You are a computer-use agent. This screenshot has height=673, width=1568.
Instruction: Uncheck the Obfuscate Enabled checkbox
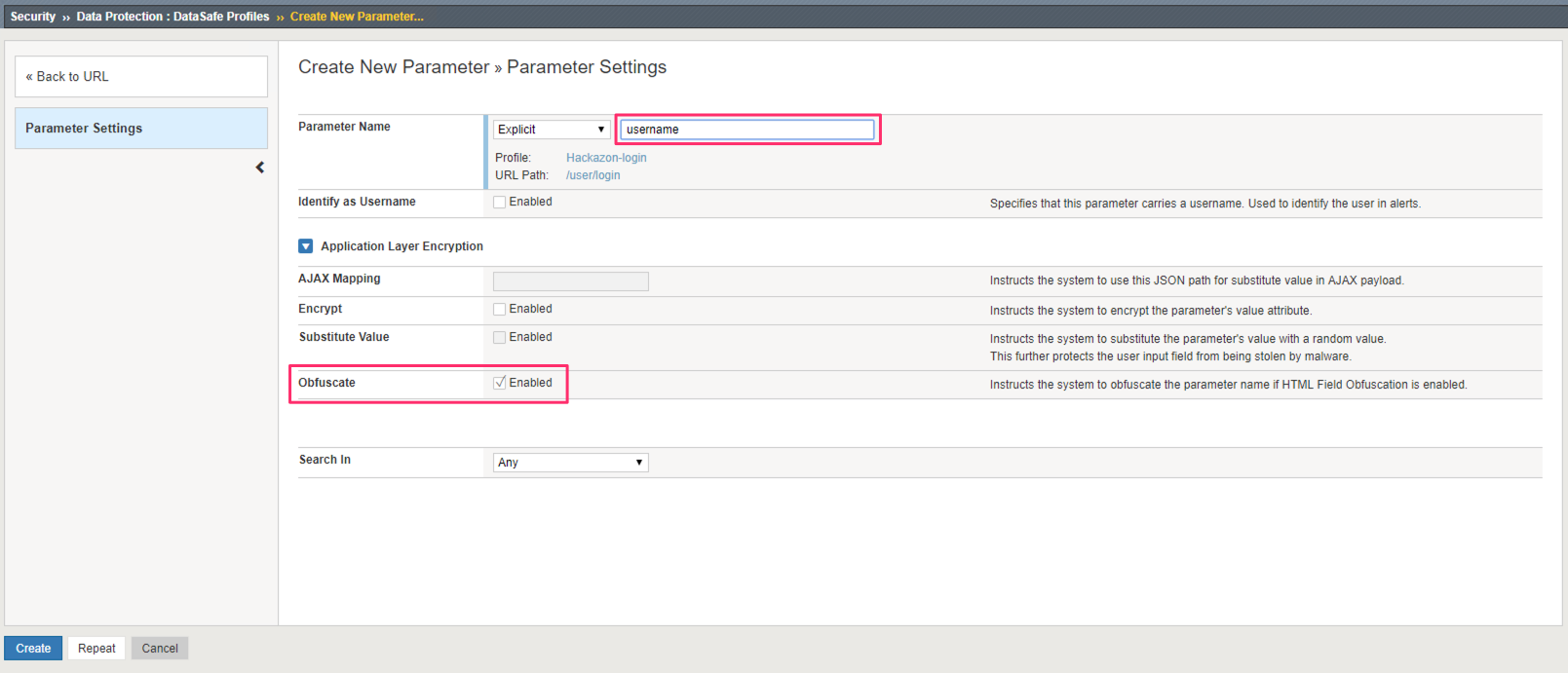coord(499,383)
